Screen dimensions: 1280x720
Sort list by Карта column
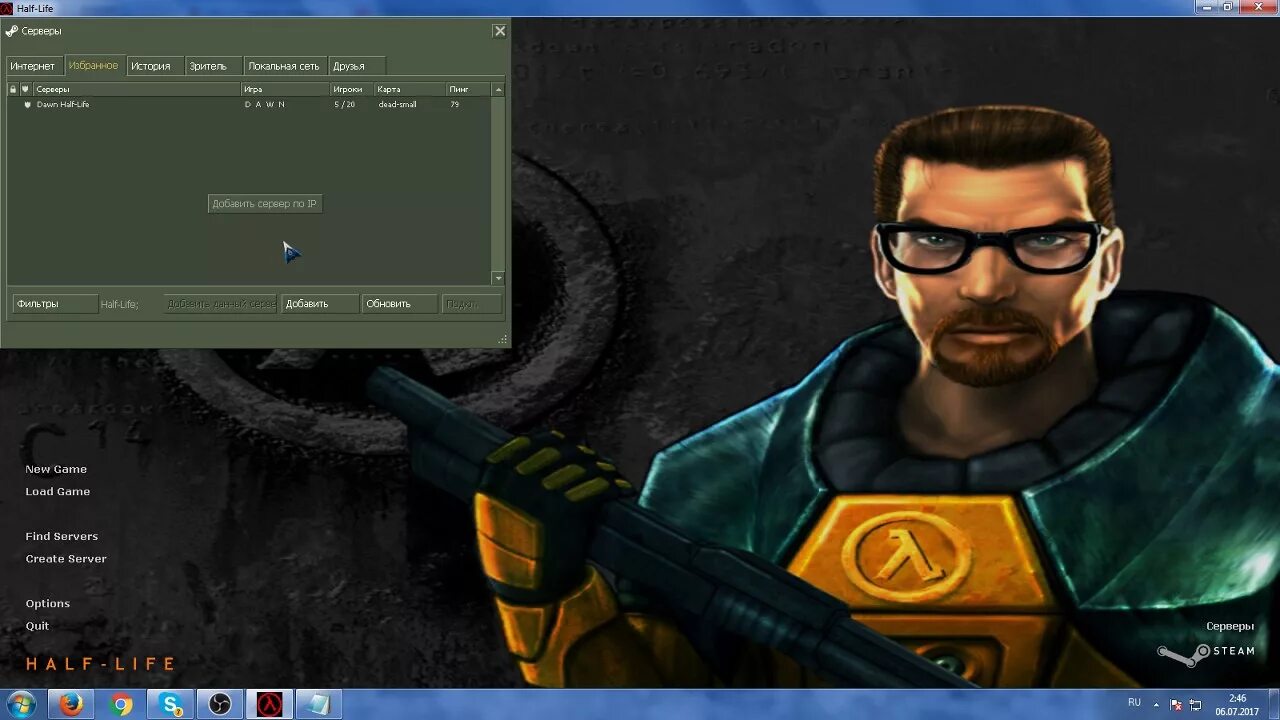tap(410, 89)
